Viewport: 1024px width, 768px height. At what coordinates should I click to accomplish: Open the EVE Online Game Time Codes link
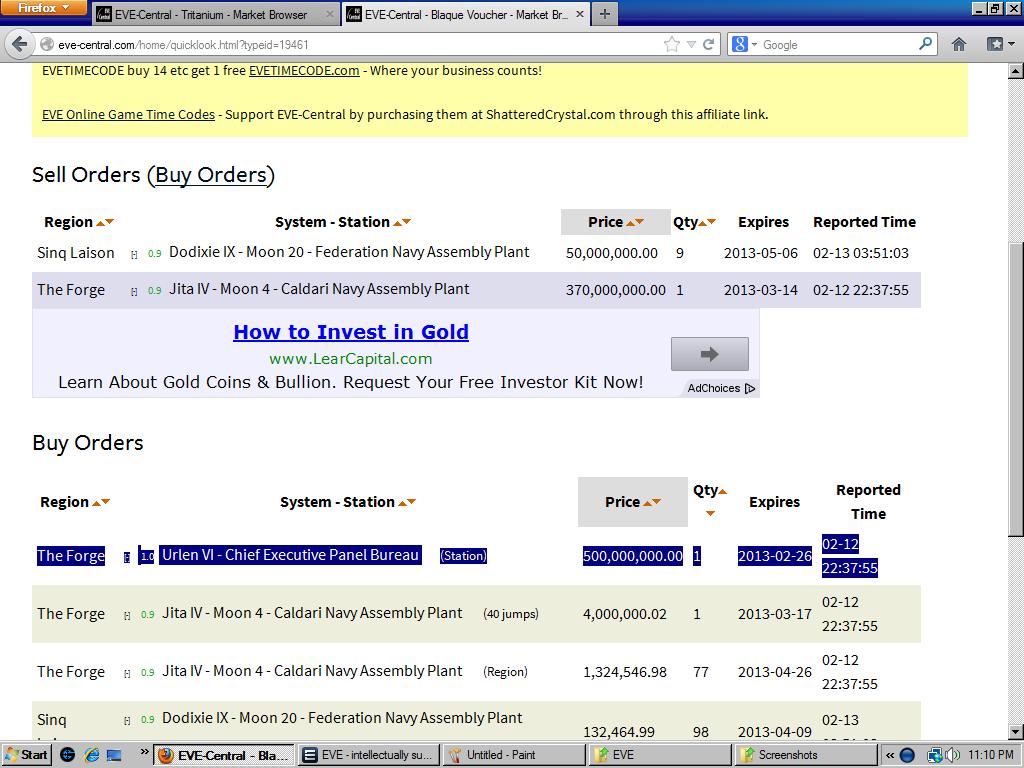(x=128, y=114)
